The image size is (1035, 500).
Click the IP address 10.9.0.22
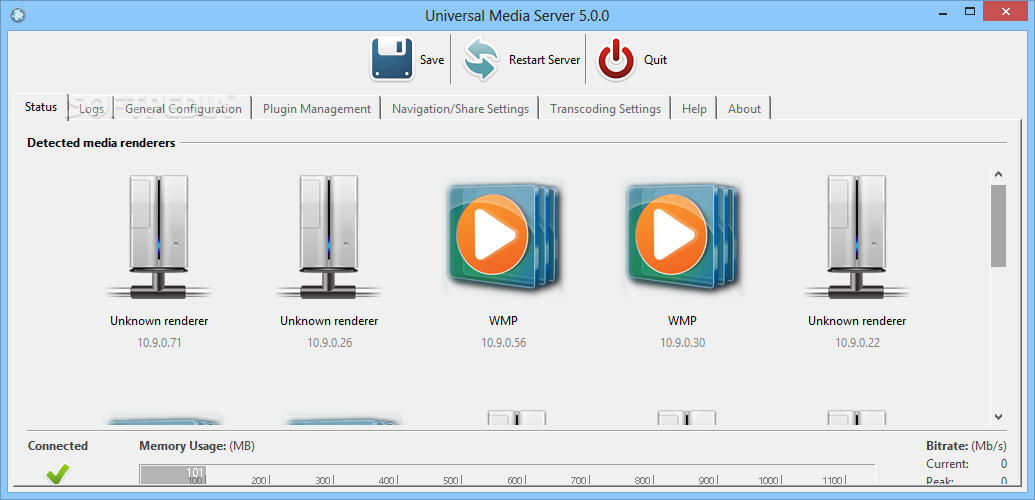coord(857,343)
